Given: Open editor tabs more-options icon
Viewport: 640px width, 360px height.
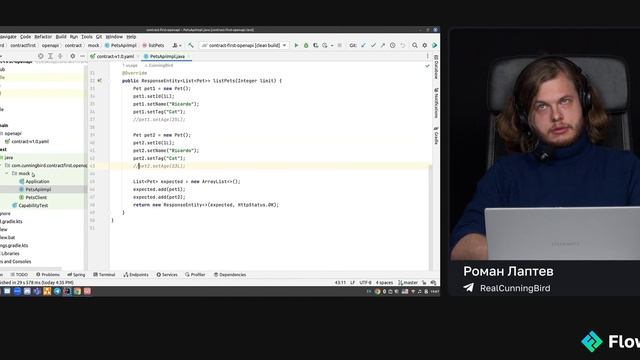Looking at the screenshot, I should coord(427,56).
